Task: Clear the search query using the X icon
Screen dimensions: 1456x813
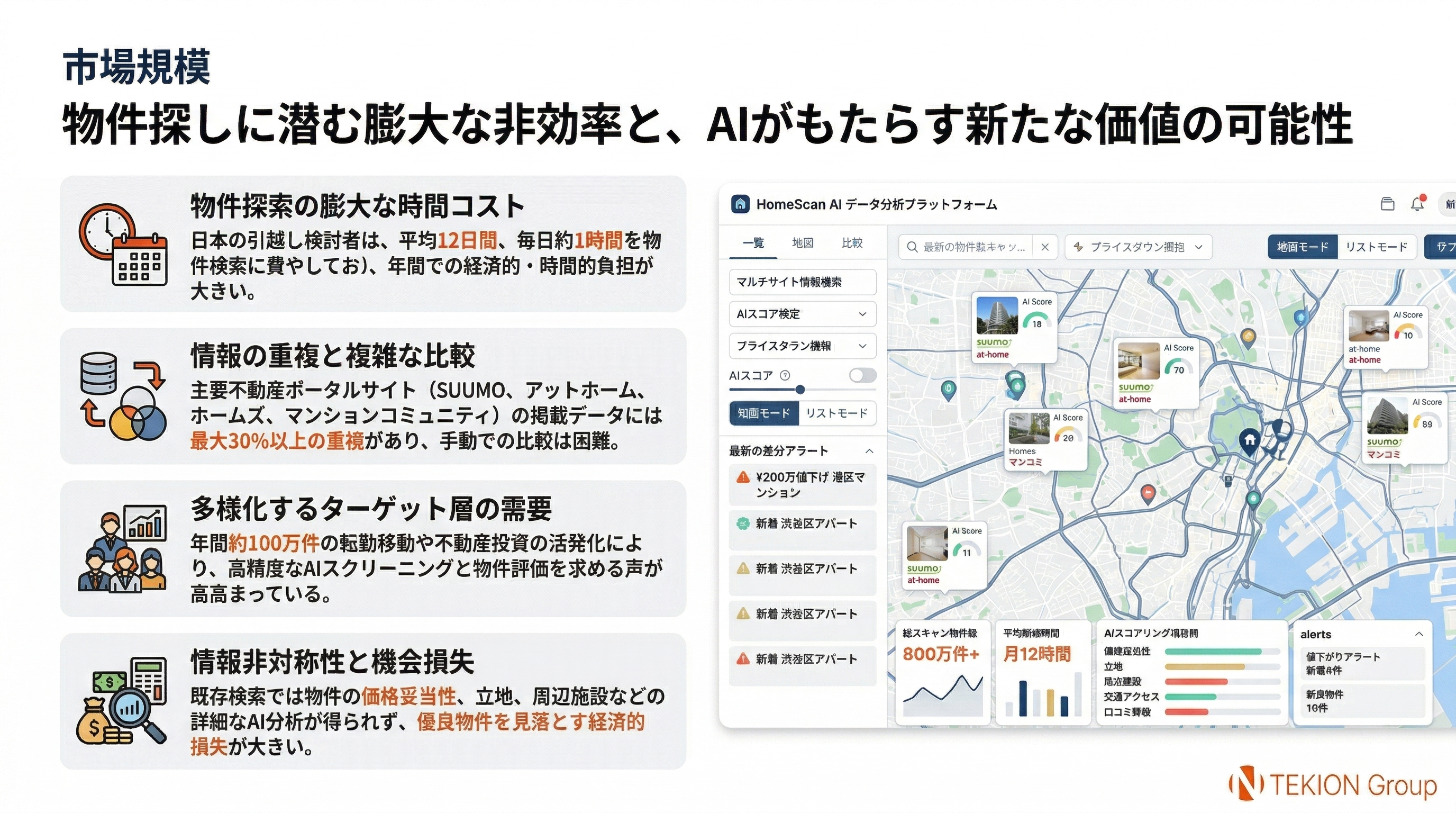Action: [x=1045, y=247]
